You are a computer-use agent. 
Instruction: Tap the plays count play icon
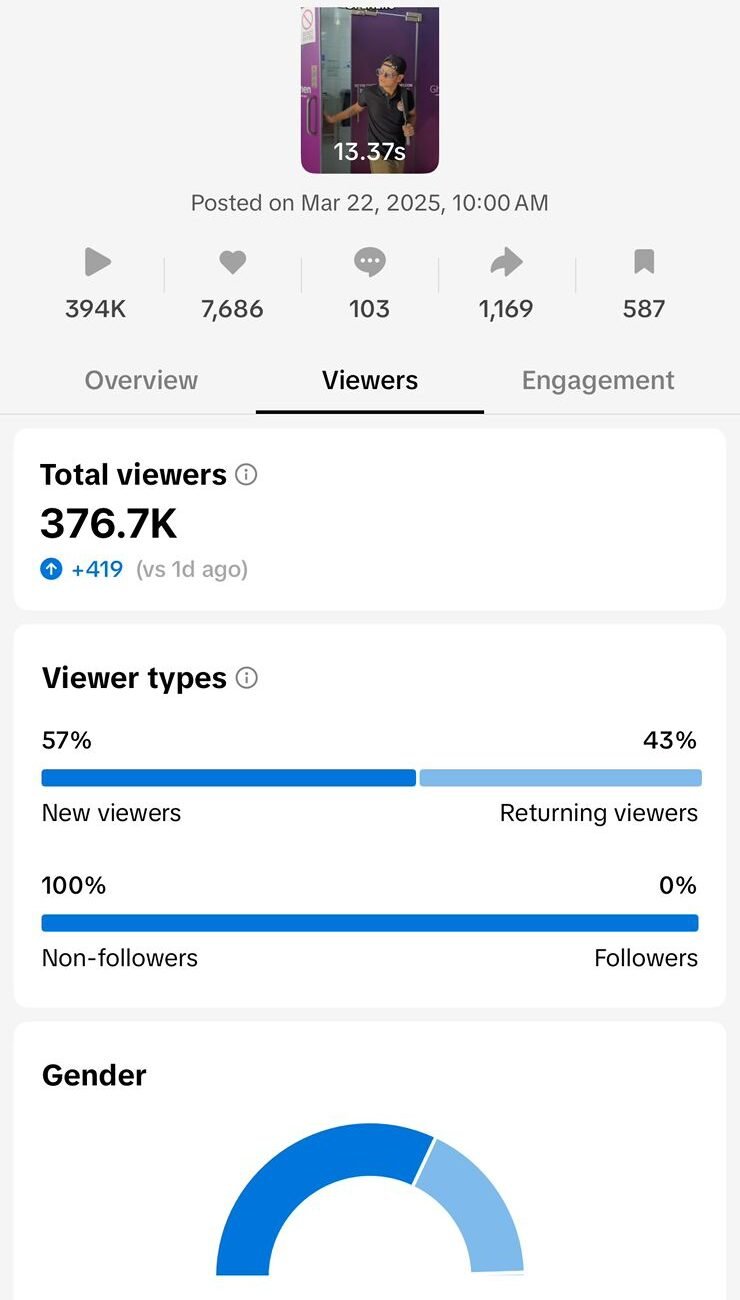coord(97,263)
